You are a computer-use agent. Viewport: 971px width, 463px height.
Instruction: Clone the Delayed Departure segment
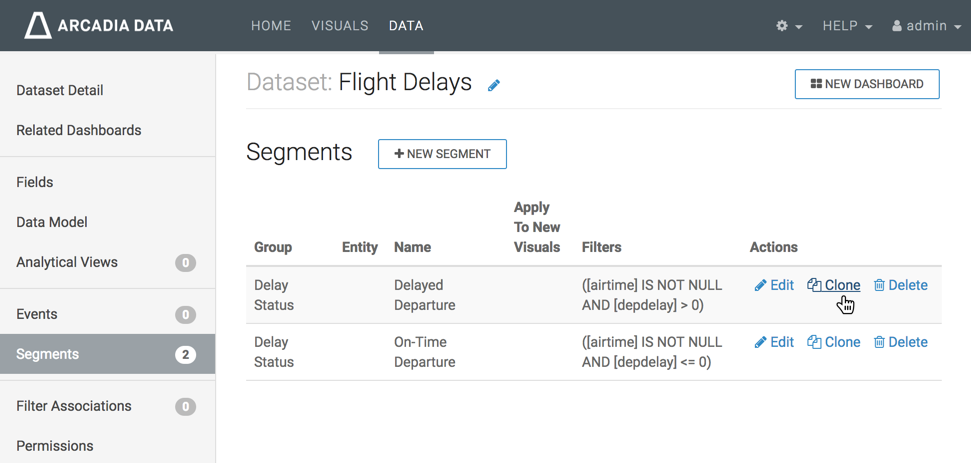834,285
